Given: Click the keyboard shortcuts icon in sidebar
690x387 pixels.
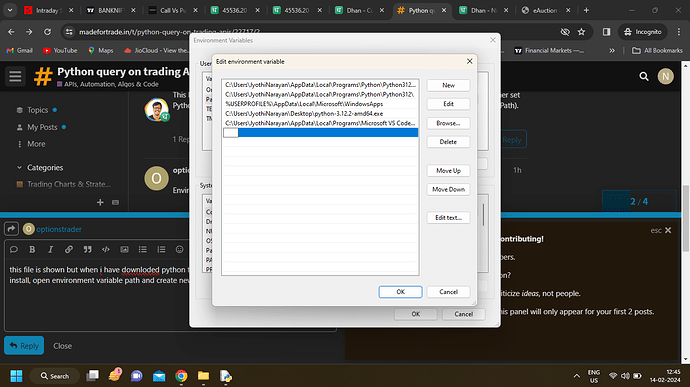Looking at the screenshot, I should (x=115, y=203).
